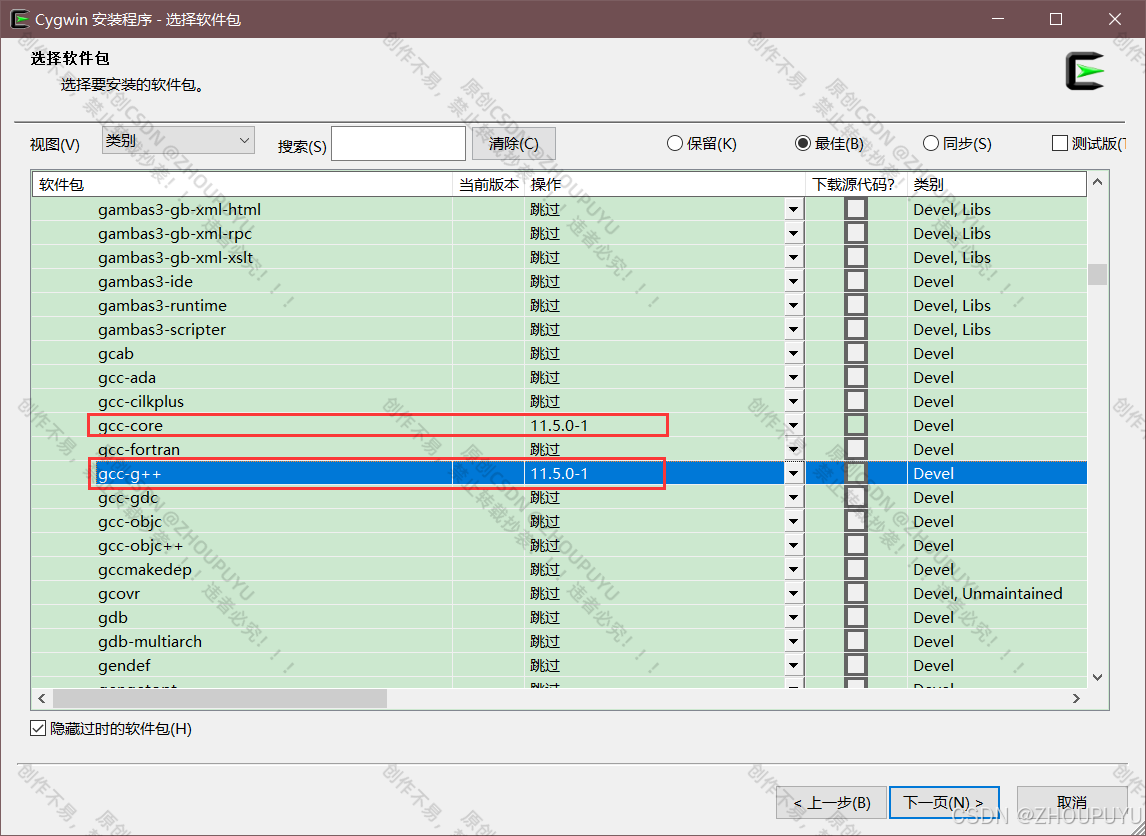1146x836 pixels.
Task: Click horizontal scrollbar left arrow
Action: (42, 699)
